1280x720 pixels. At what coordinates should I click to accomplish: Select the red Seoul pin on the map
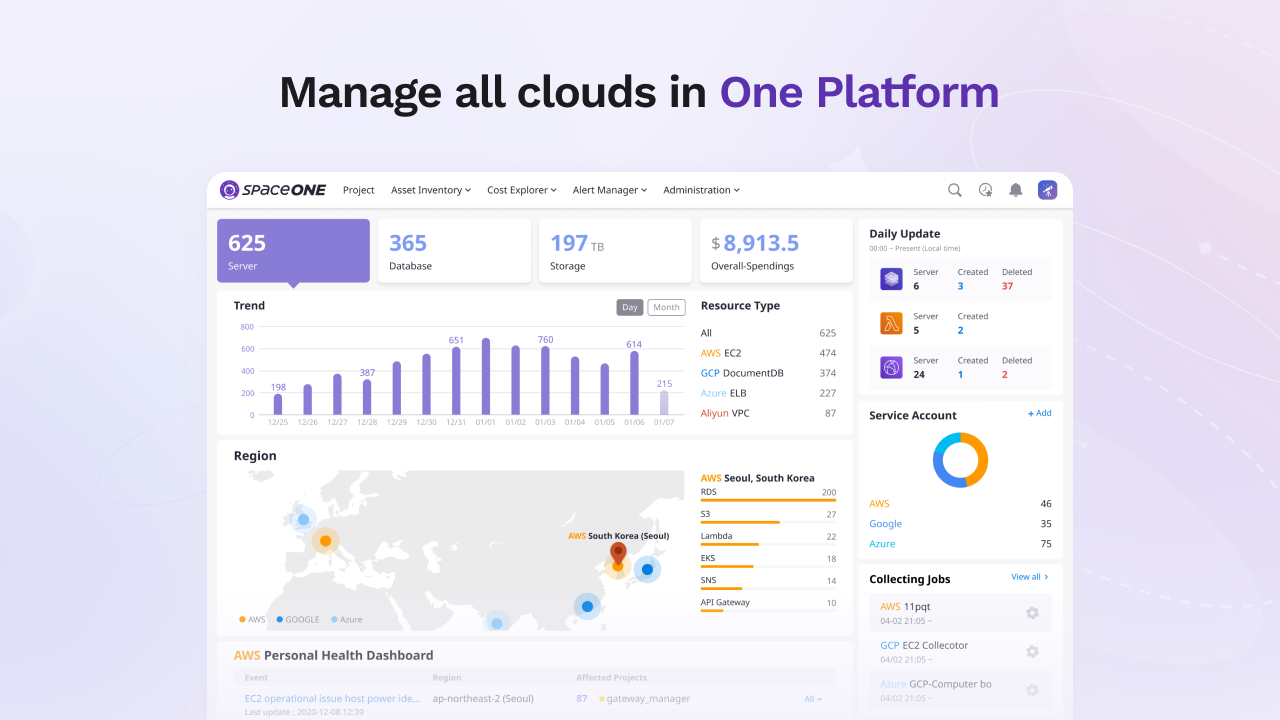[x=618, y=553]
